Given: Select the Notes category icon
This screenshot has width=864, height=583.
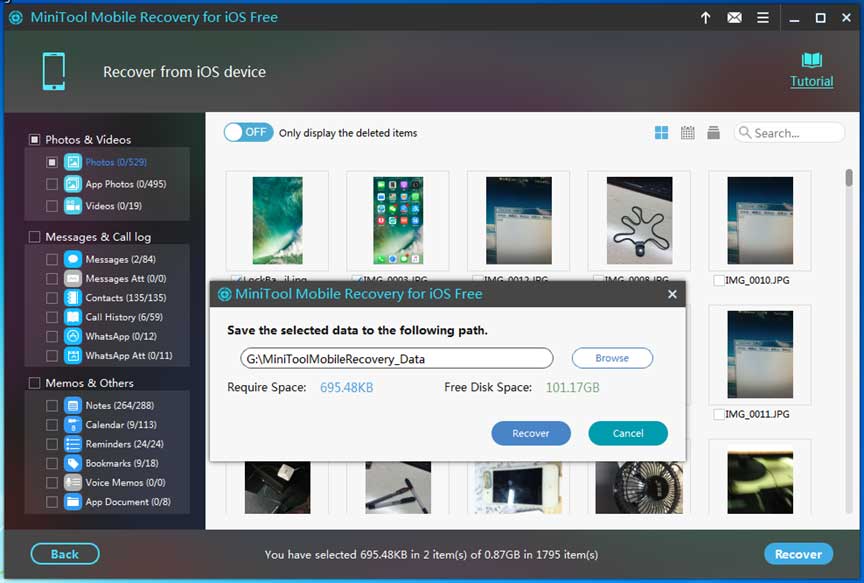Looking at the screenshot, I should [x=73, y=405].
